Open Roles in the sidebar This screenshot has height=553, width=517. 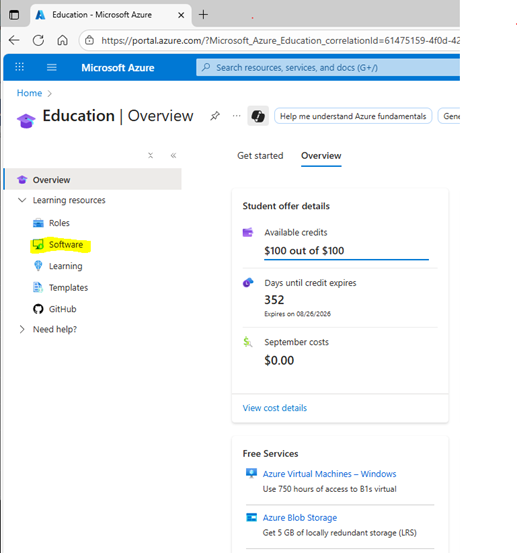click(59, 223)
